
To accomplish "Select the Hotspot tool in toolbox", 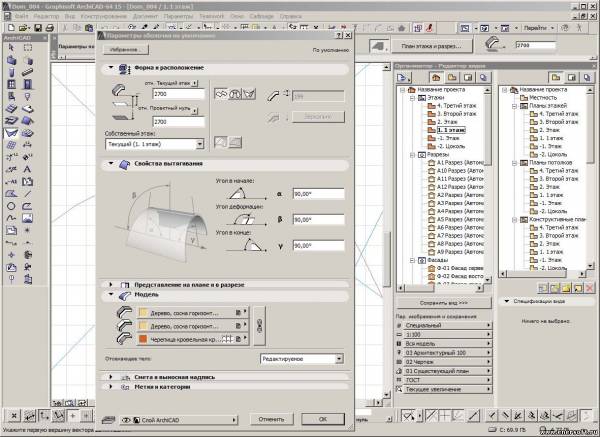I will pos(28,230).
